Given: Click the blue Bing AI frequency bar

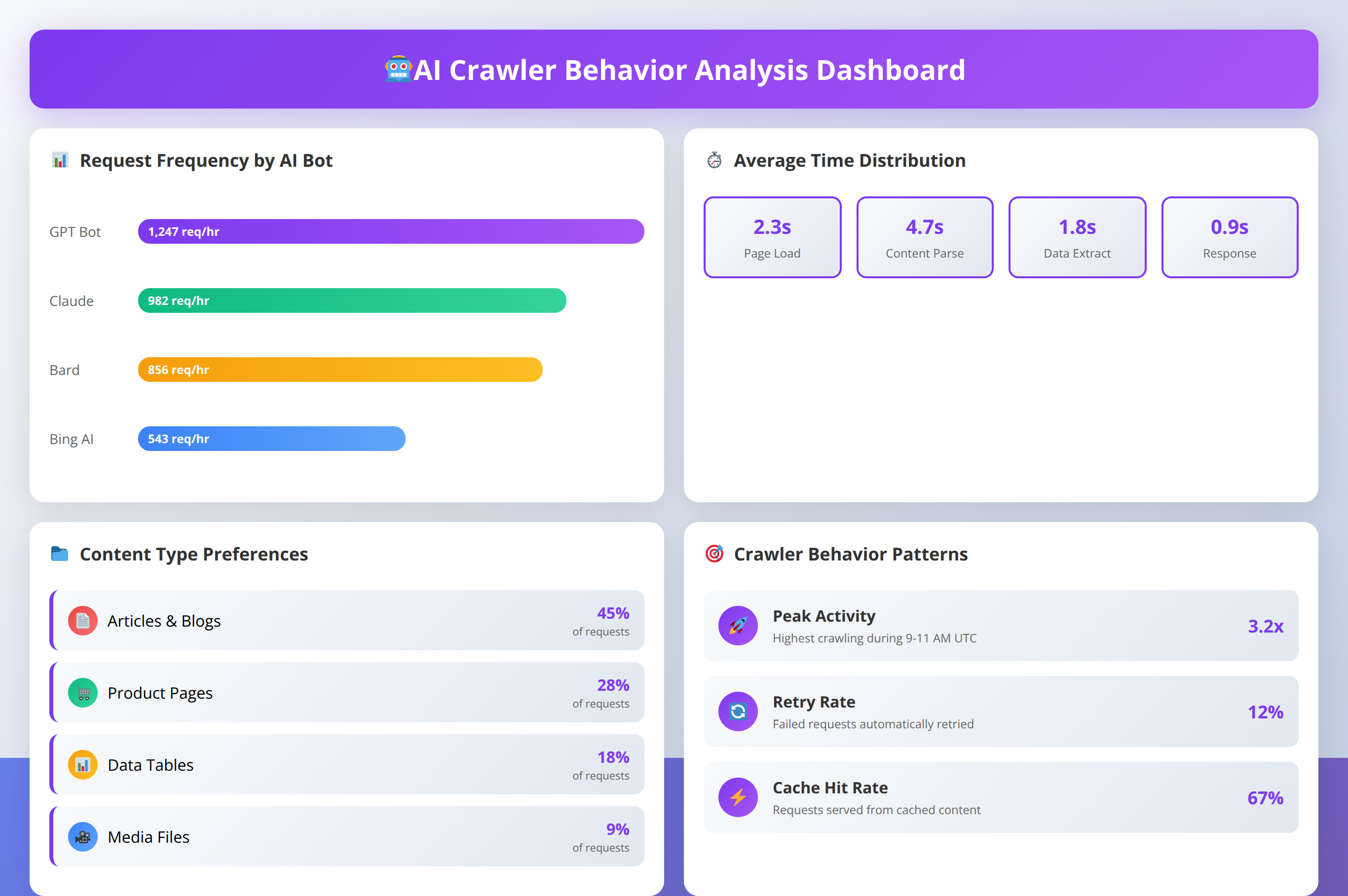Looking at the screenshot, I should click(271, 439).
